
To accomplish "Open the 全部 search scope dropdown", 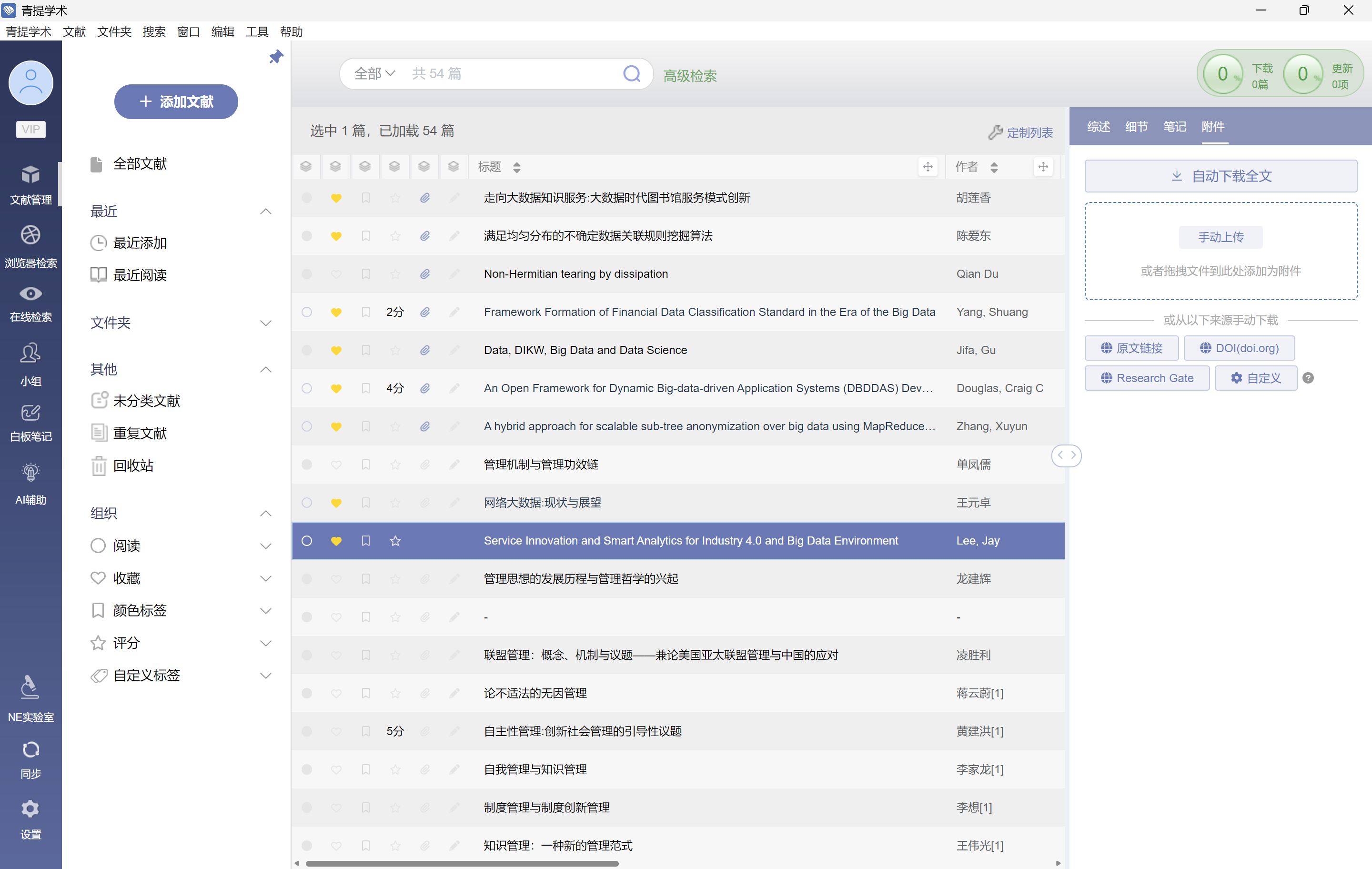I will coord(374,73).
